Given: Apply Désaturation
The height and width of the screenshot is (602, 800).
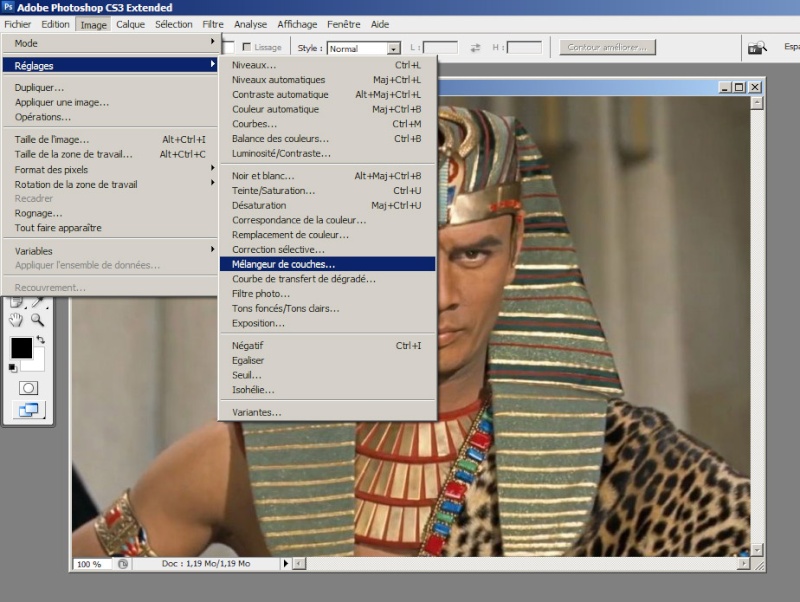Looking at the screenshot, I should pos(327,206).
